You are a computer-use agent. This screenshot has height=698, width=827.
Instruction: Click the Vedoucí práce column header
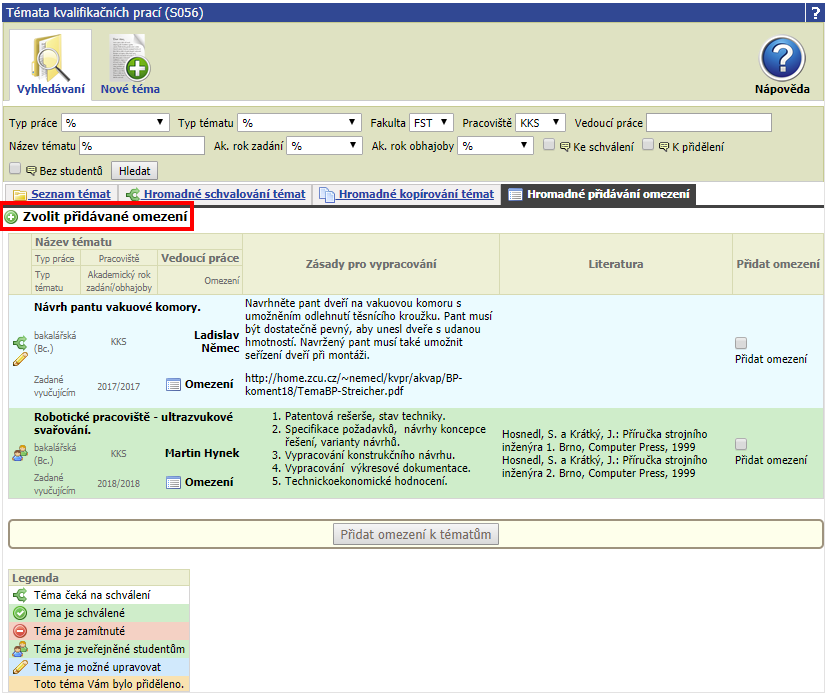click(x=200, y=258)
